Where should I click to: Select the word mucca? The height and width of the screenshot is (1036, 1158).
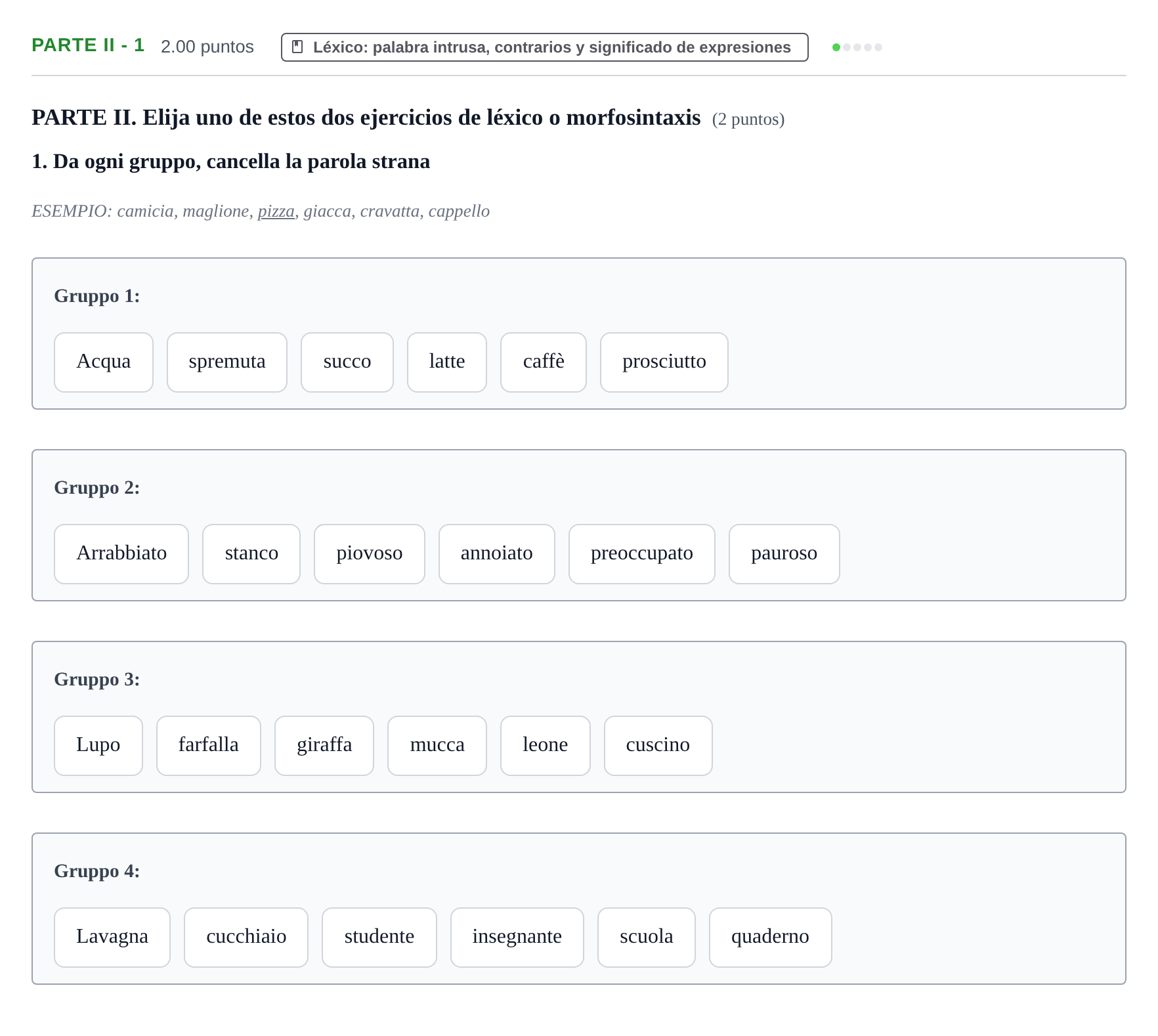(x=437, y=746)
